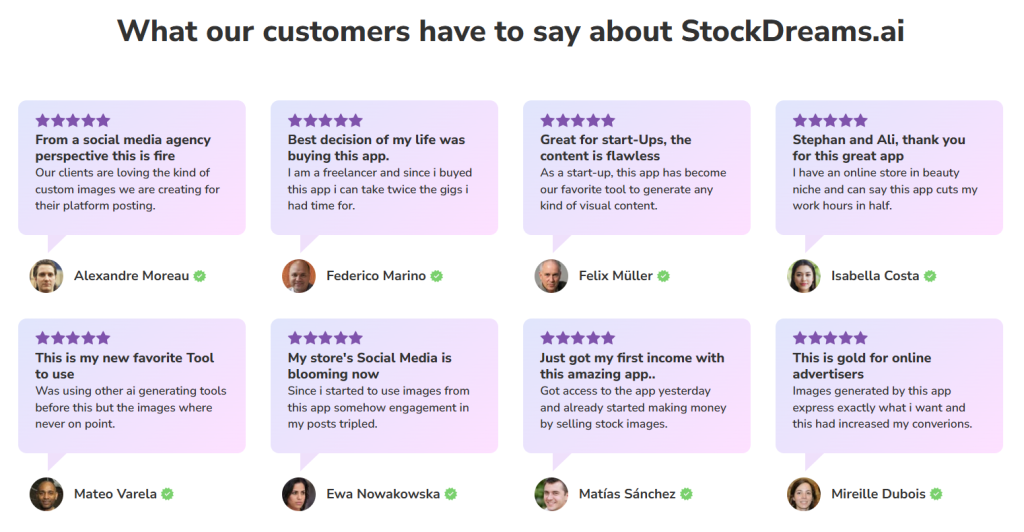Click the green checkmark next to Isabella Costa
Viewport: 1024px width, 532px height.
click(930, 276)
